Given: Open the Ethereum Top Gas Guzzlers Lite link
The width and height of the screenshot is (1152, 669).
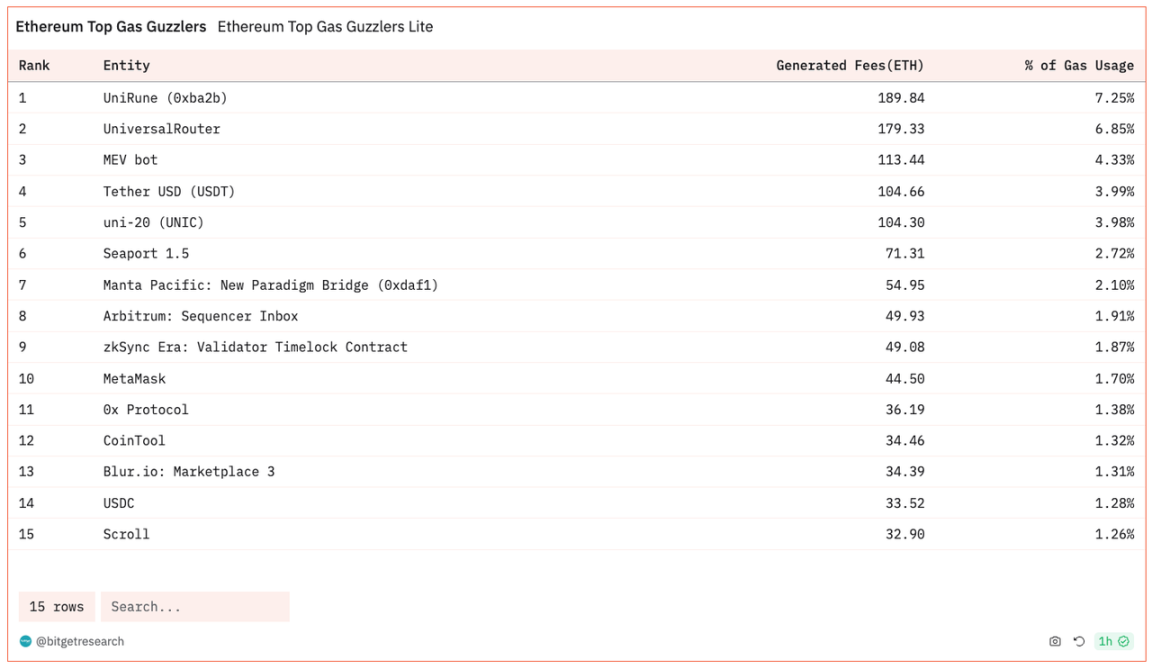Looking at the screenshot, I should pyautogui.click(x=325, y=27).
